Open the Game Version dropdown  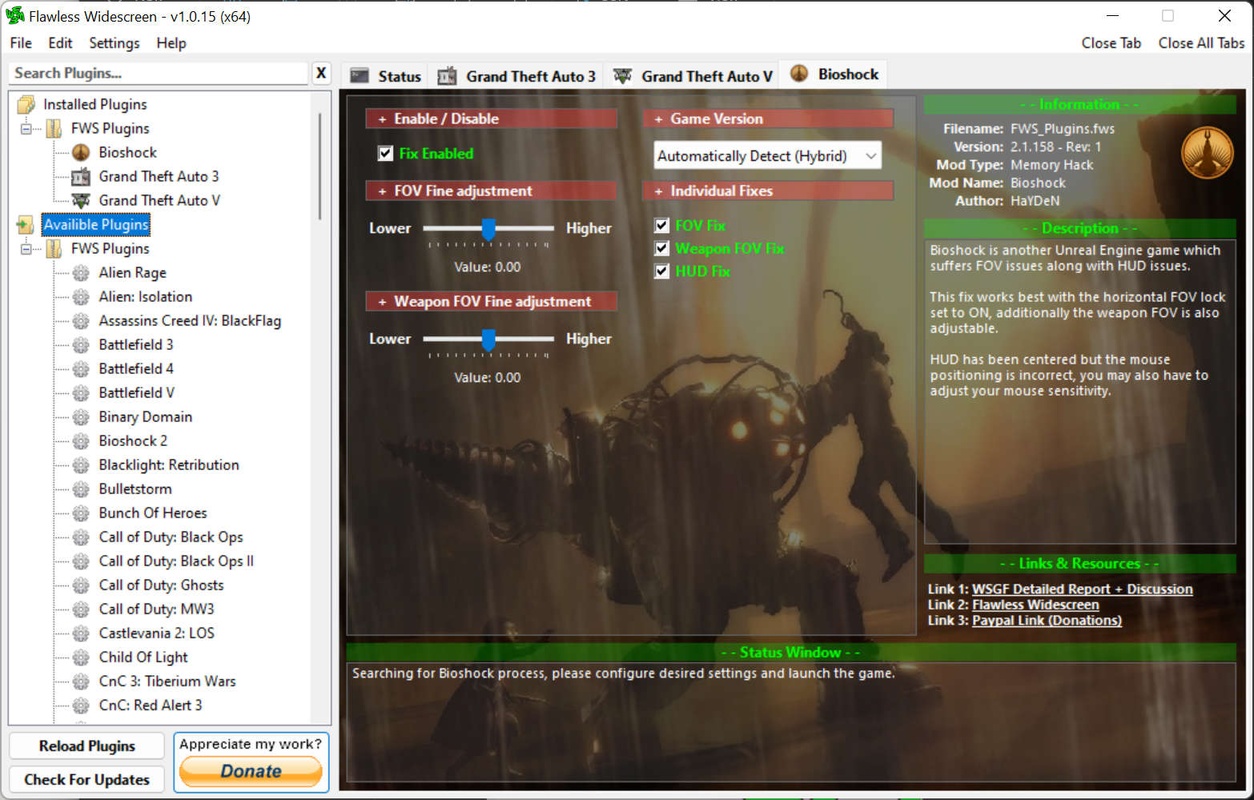tap(768, 156)
